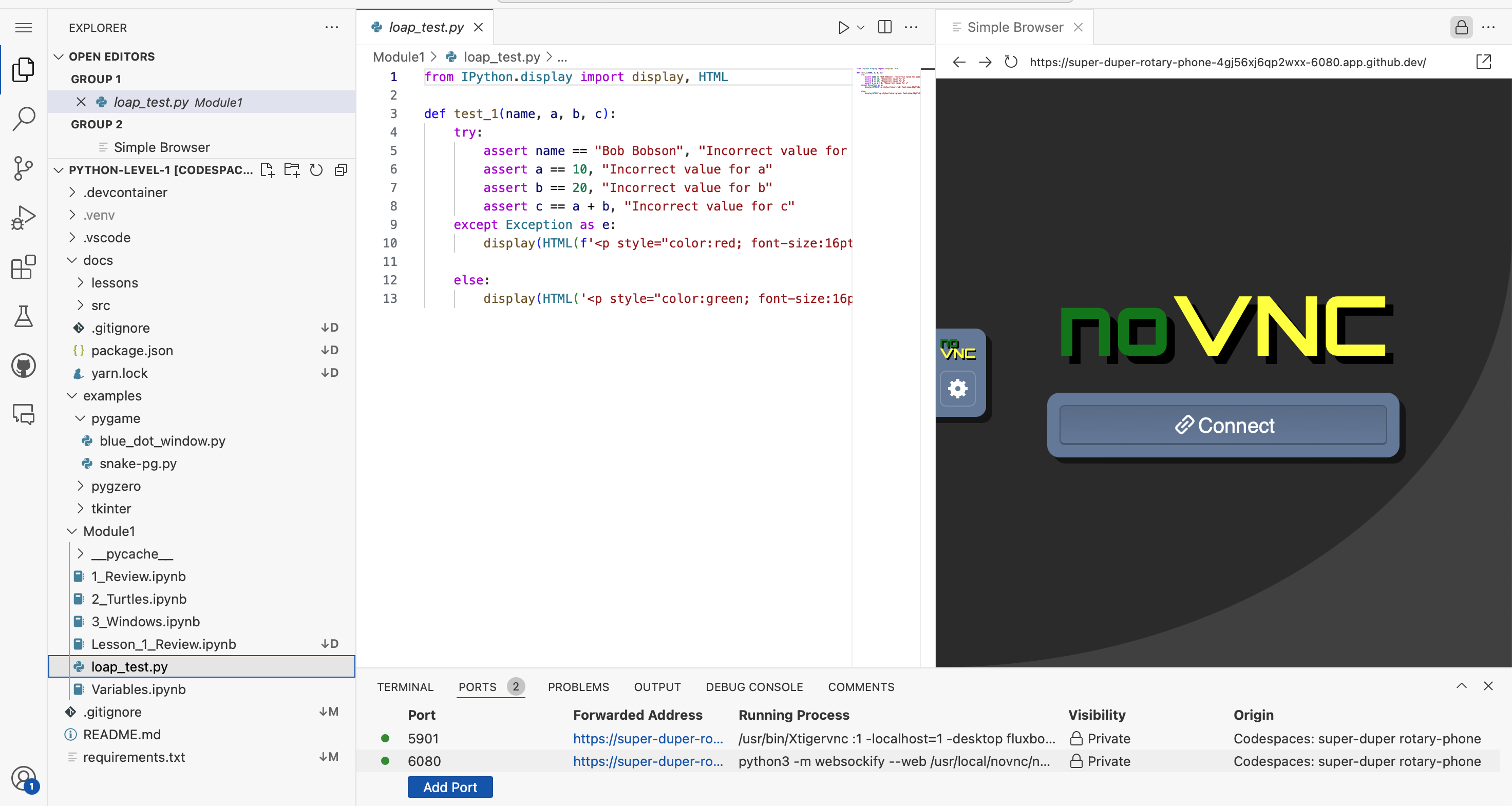The image size is (1512, 806).
Task: Go forward in Simple Browser
Action: 985,62
